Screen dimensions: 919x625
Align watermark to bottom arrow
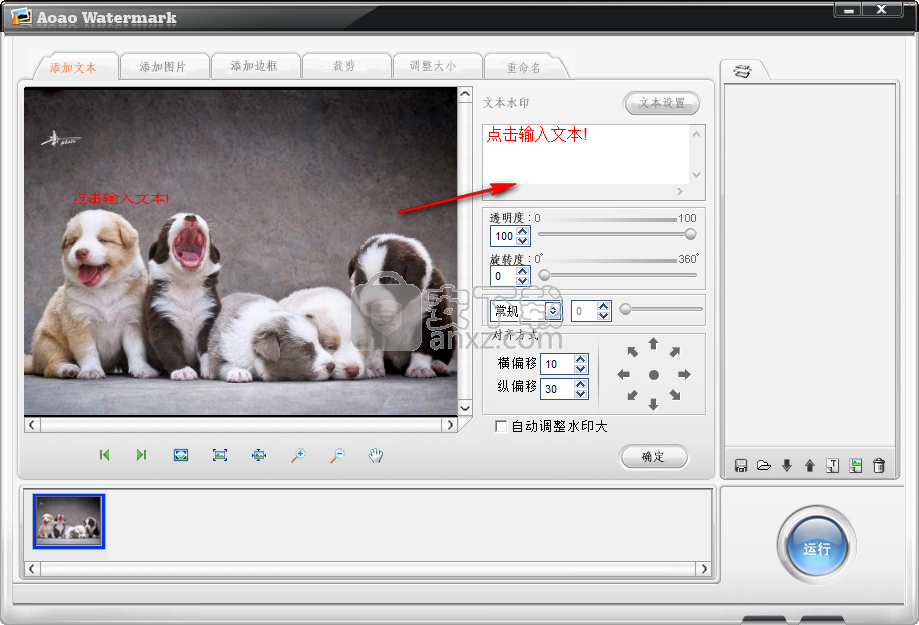[x=653, y=404]
